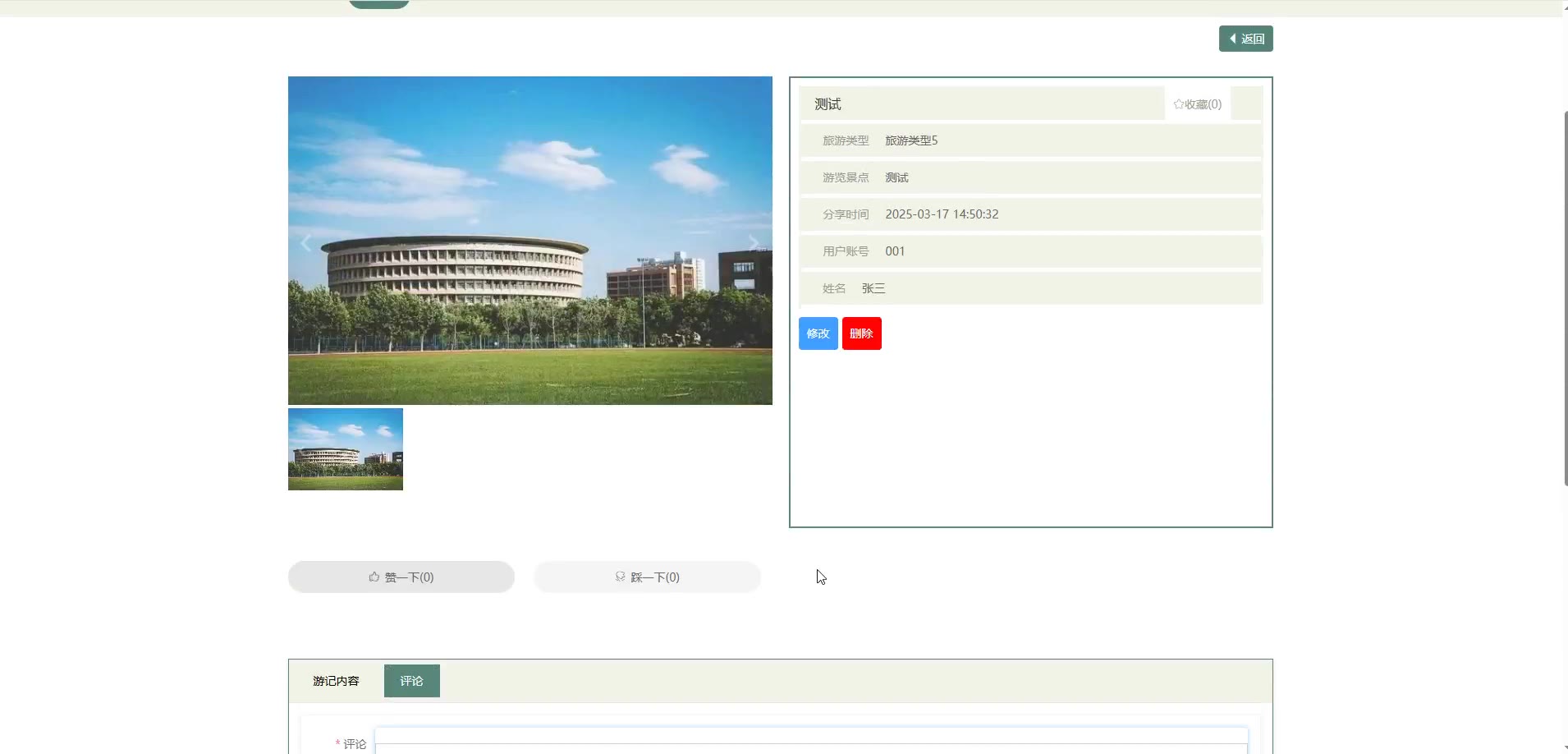Click the author name 张三

click(873, 288)
